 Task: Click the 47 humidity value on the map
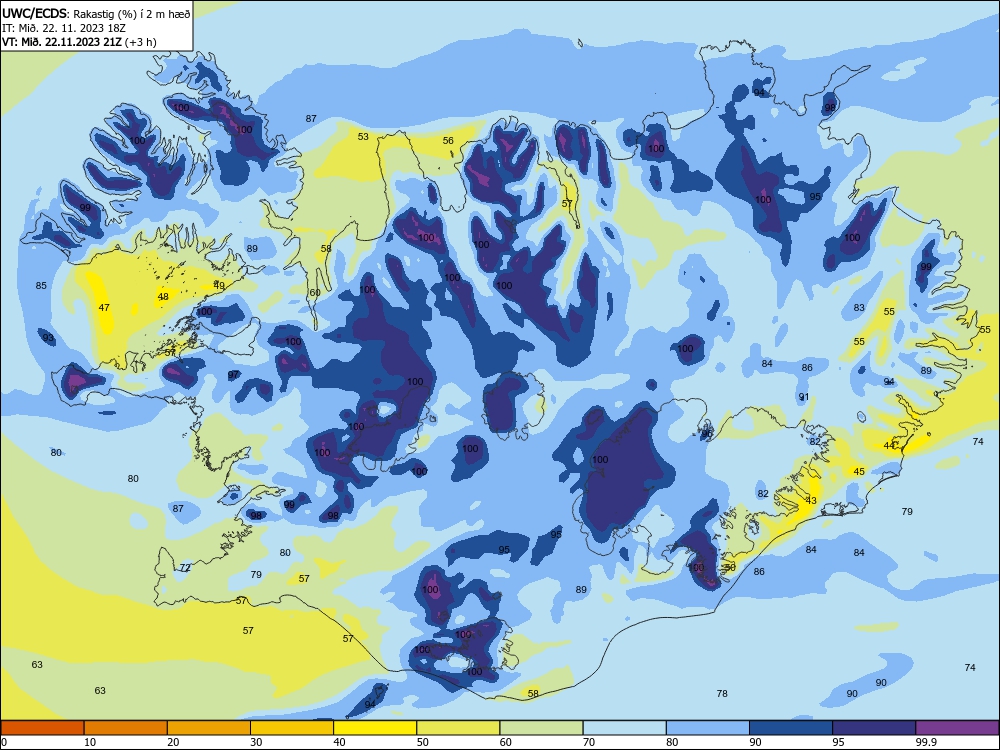point(104,307)
